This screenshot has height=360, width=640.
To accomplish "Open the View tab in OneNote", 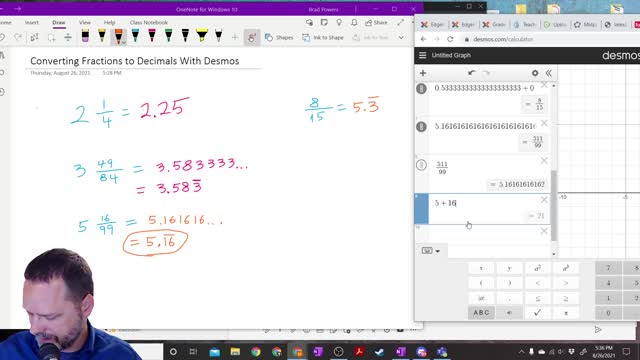I will (x=85, y=22).
